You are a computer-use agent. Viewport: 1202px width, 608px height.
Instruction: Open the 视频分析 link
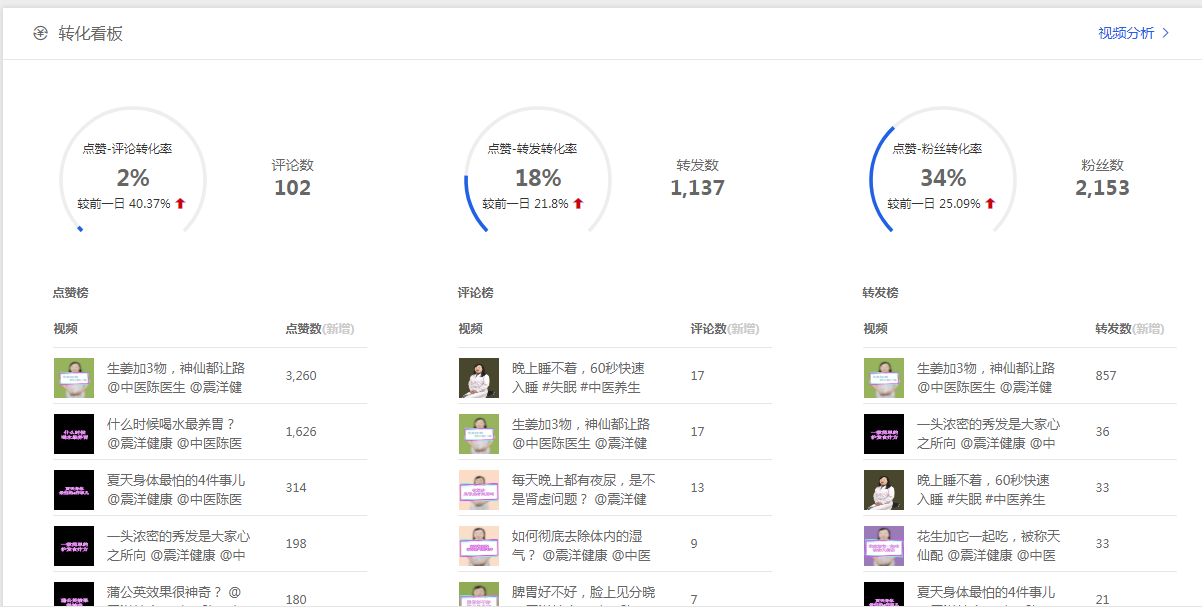click(1126, 33)
